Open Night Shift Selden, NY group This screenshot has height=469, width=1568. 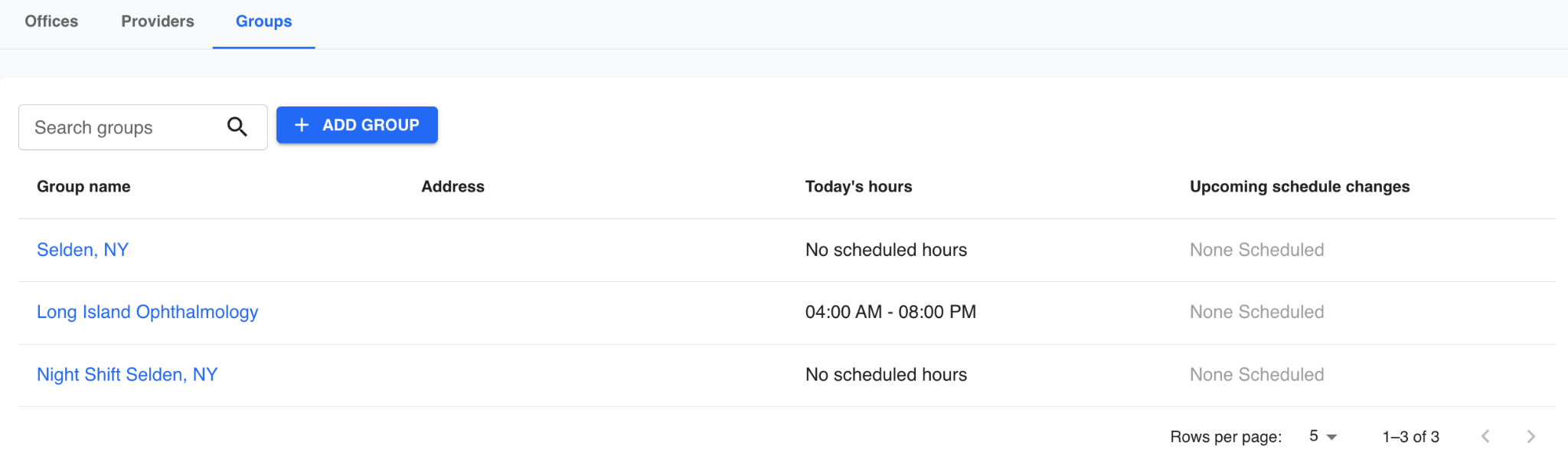pyautogui.click(x=127, y=375)
